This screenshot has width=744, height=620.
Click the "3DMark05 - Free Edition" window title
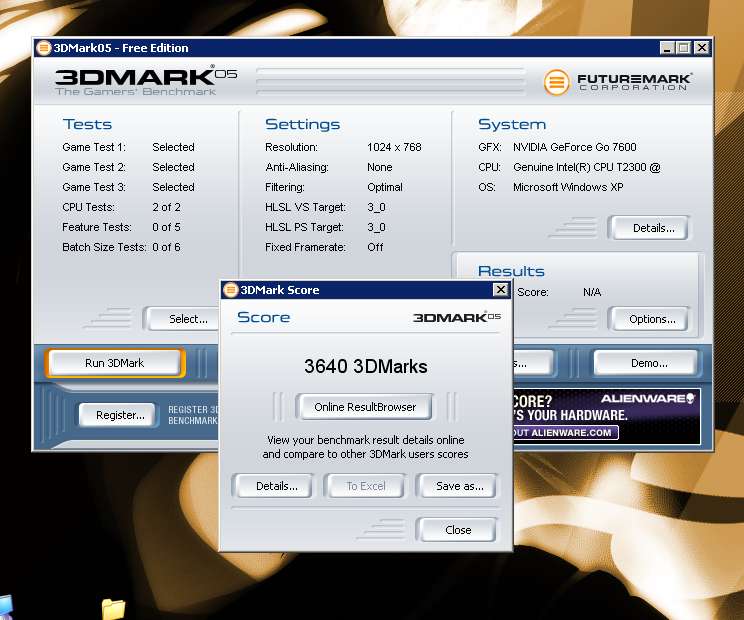click(121, 48)
